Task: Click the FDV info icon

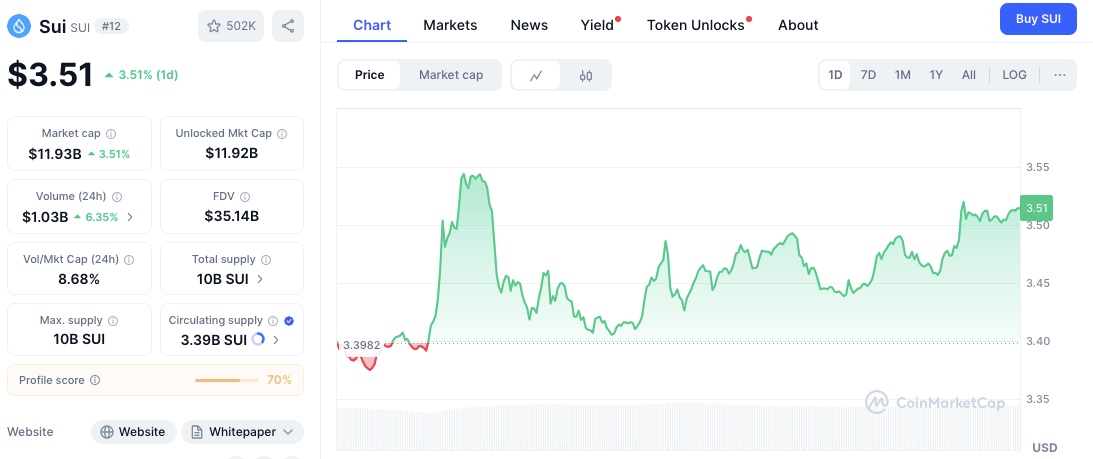Action: click(245, 197)
